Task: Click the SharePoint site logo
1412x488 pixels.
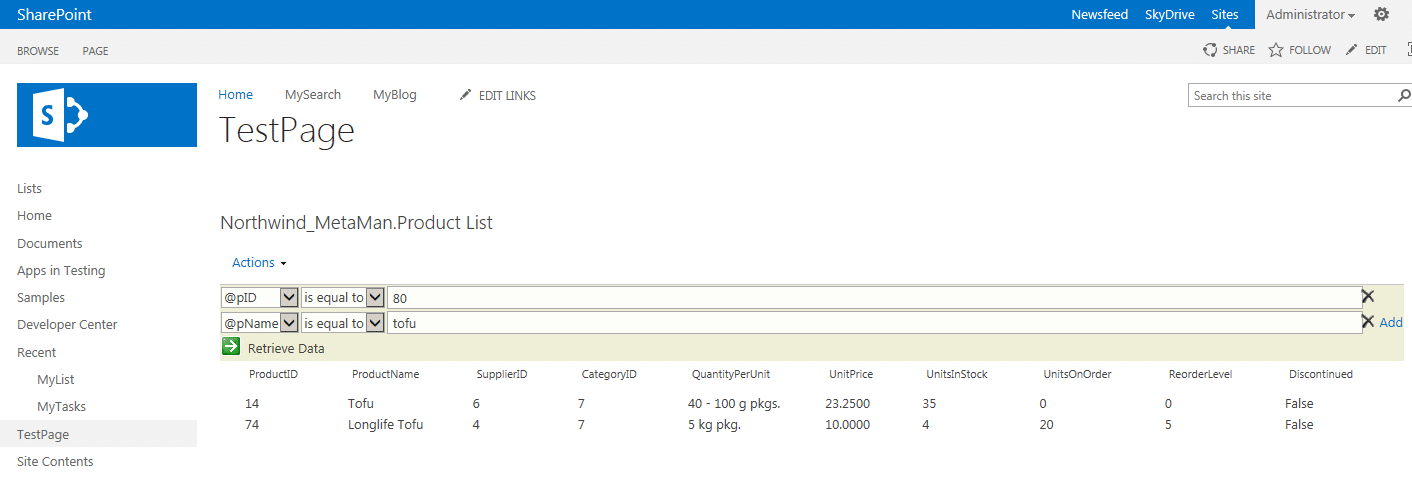Action: point(107,115)
